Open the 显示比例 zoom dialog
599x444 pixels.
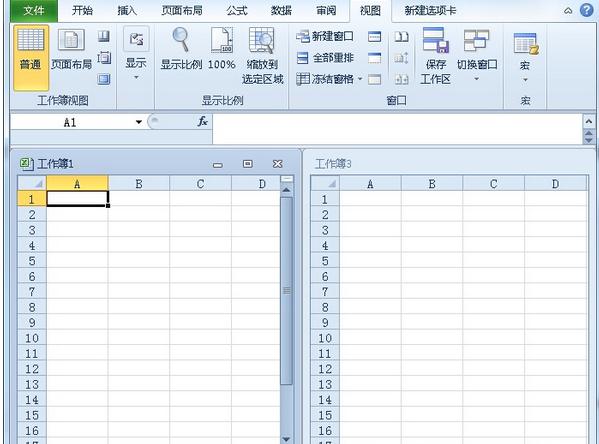pos(181,49)
